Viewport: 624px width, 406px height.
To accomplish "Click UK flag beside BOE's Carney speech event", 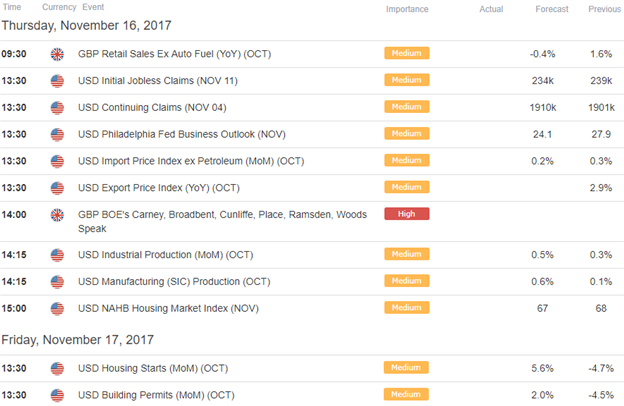I will tap(57, 215).
